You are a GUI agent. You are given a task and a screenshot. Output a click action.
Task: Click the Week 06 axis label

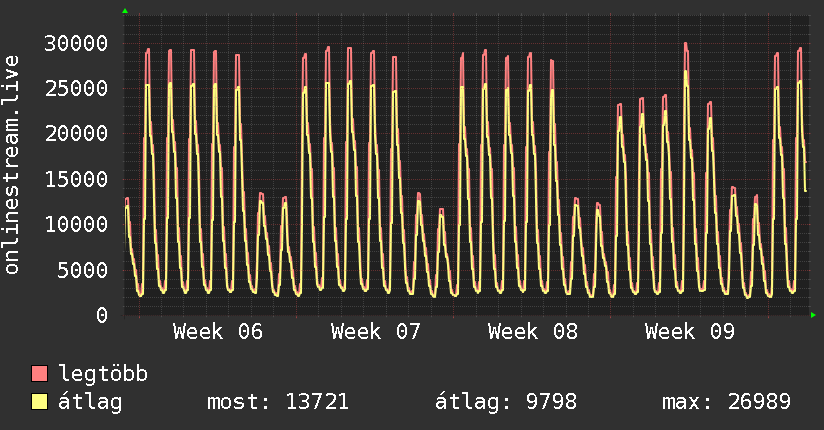[x=218, y=332]
